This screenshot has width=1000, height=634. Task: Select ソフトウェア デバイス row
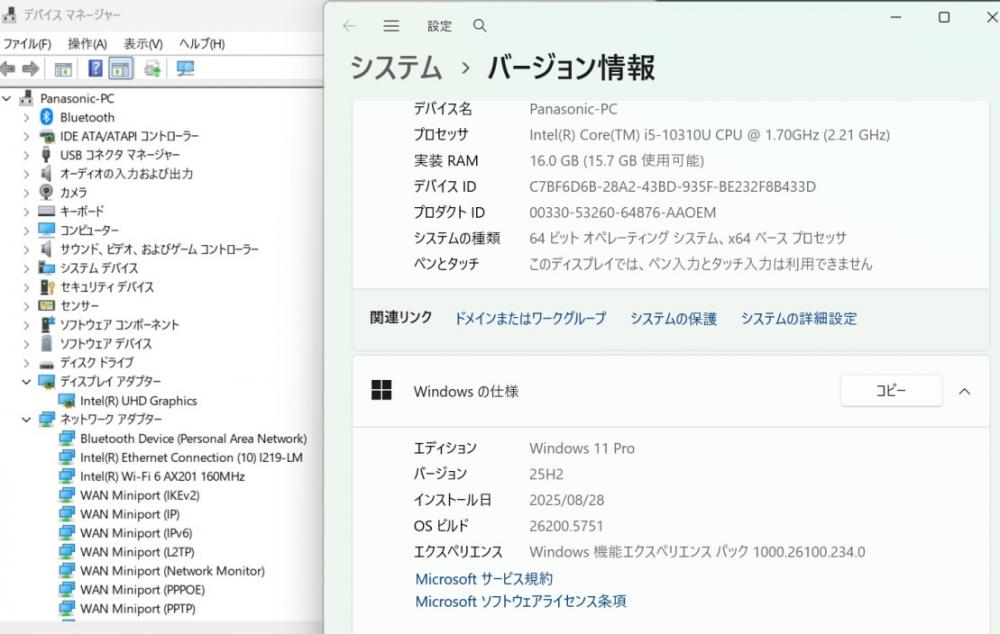click(x=106, y=343)
